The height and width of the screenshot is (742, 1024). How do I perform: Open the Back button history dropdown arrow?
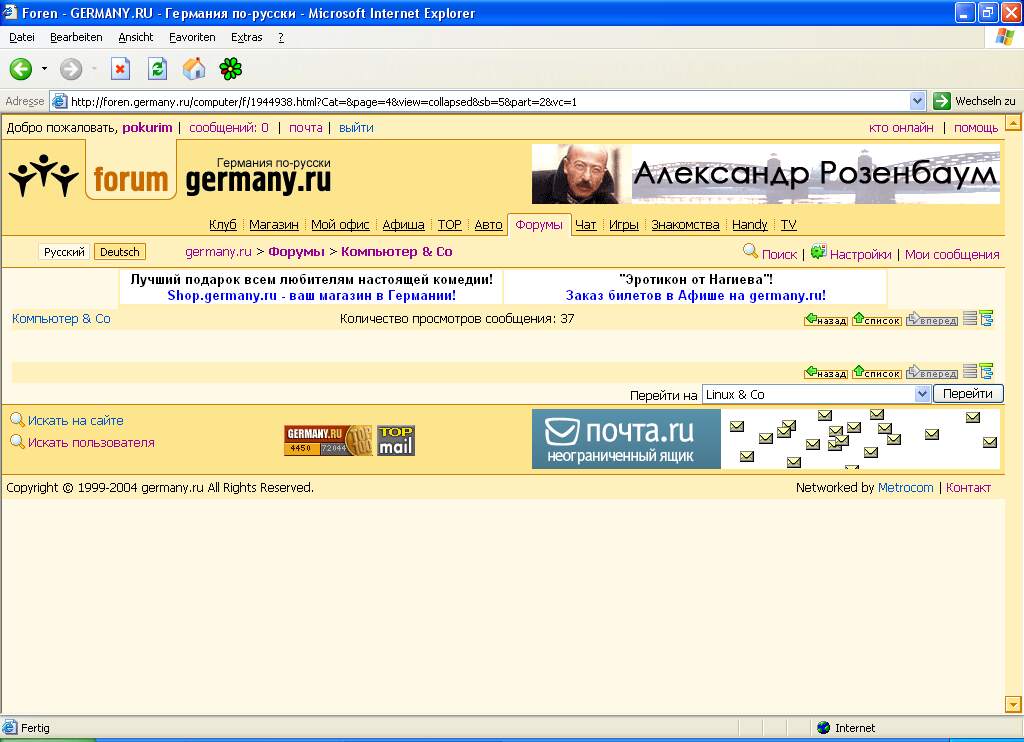pyautogui.click(x=44, y=69)
